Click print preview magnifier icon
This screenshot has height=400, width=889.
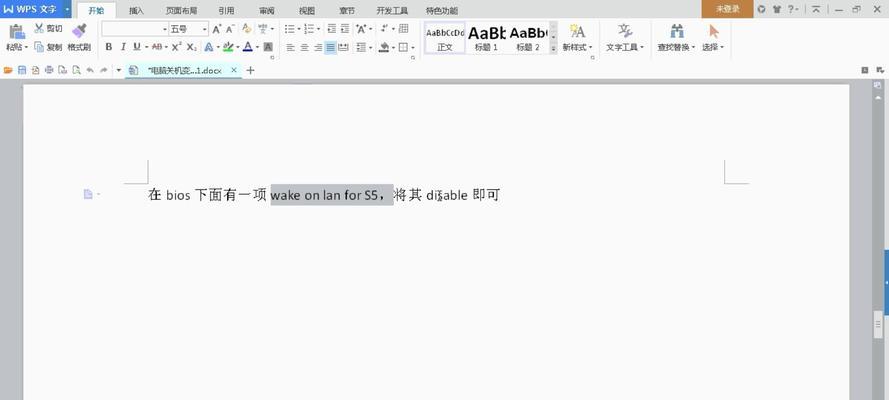(x=76, y=70)
